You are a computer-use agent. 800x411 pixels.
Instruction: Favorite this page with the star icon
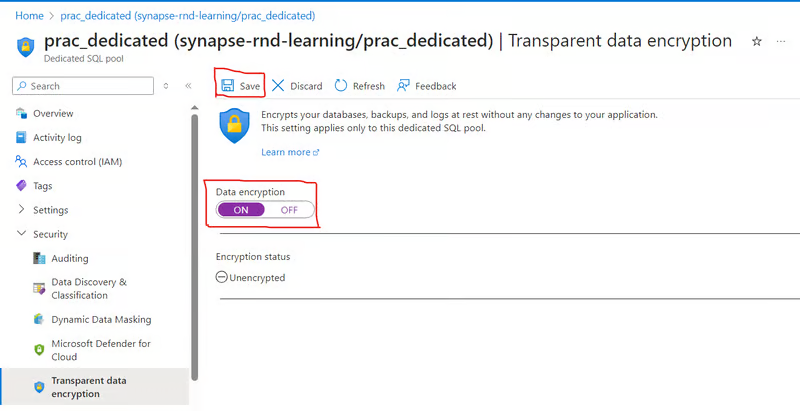[x=757, y=41]
